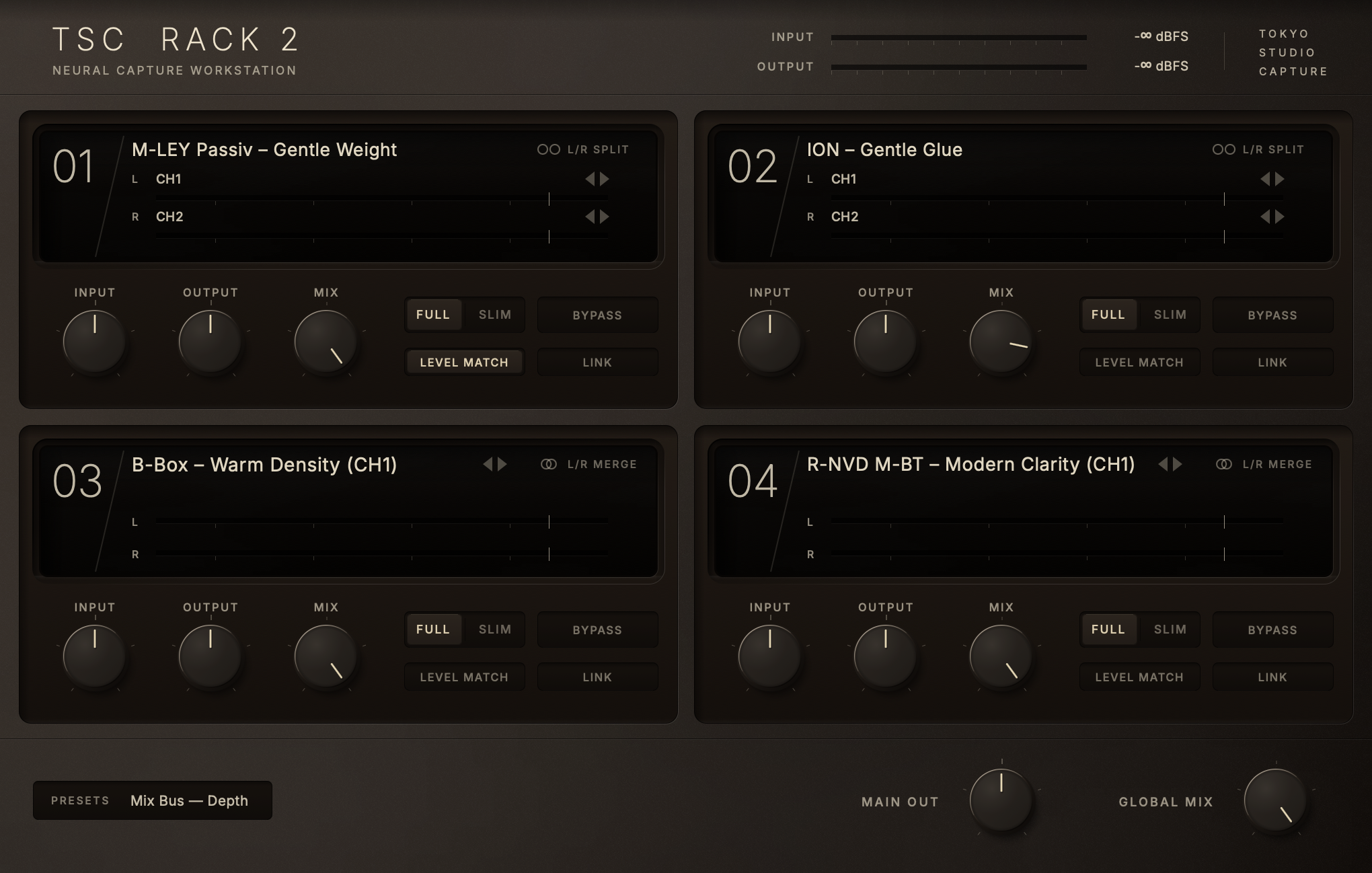Image resolution: width=1372 pixels, height=873 pixels.
Task: Click the global Input level meter
Action: click(x=959, y=38)
